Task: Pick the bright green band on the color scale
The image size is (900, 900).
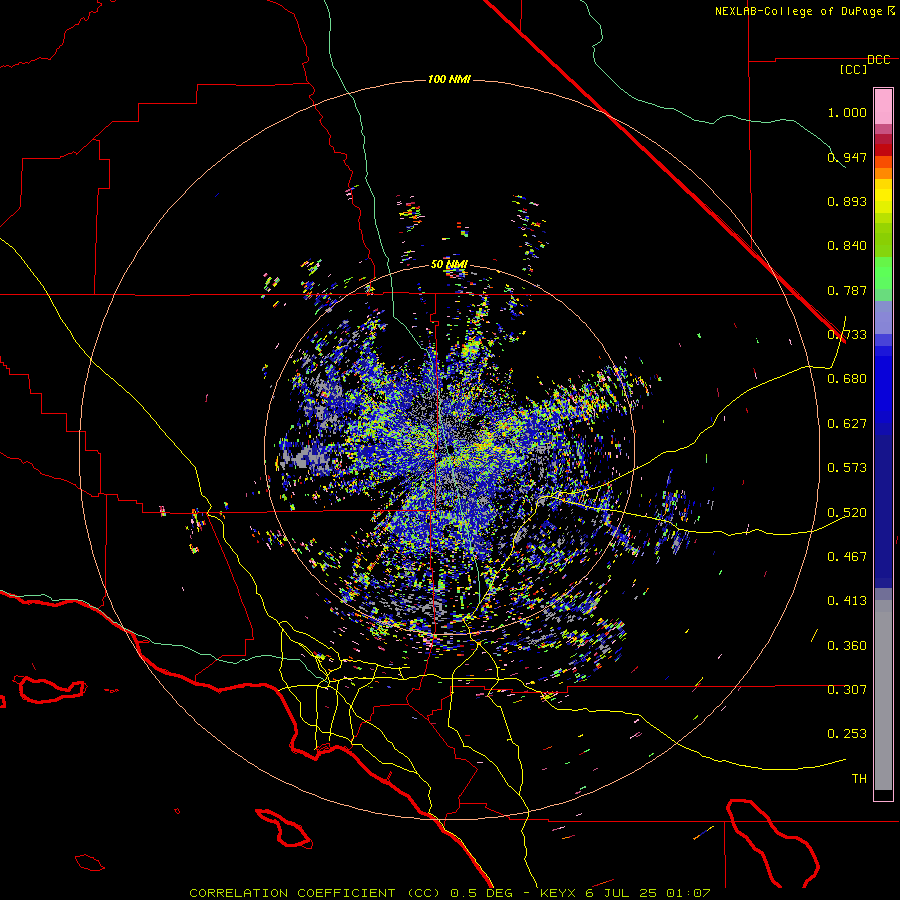Action: tap(883, 273)
